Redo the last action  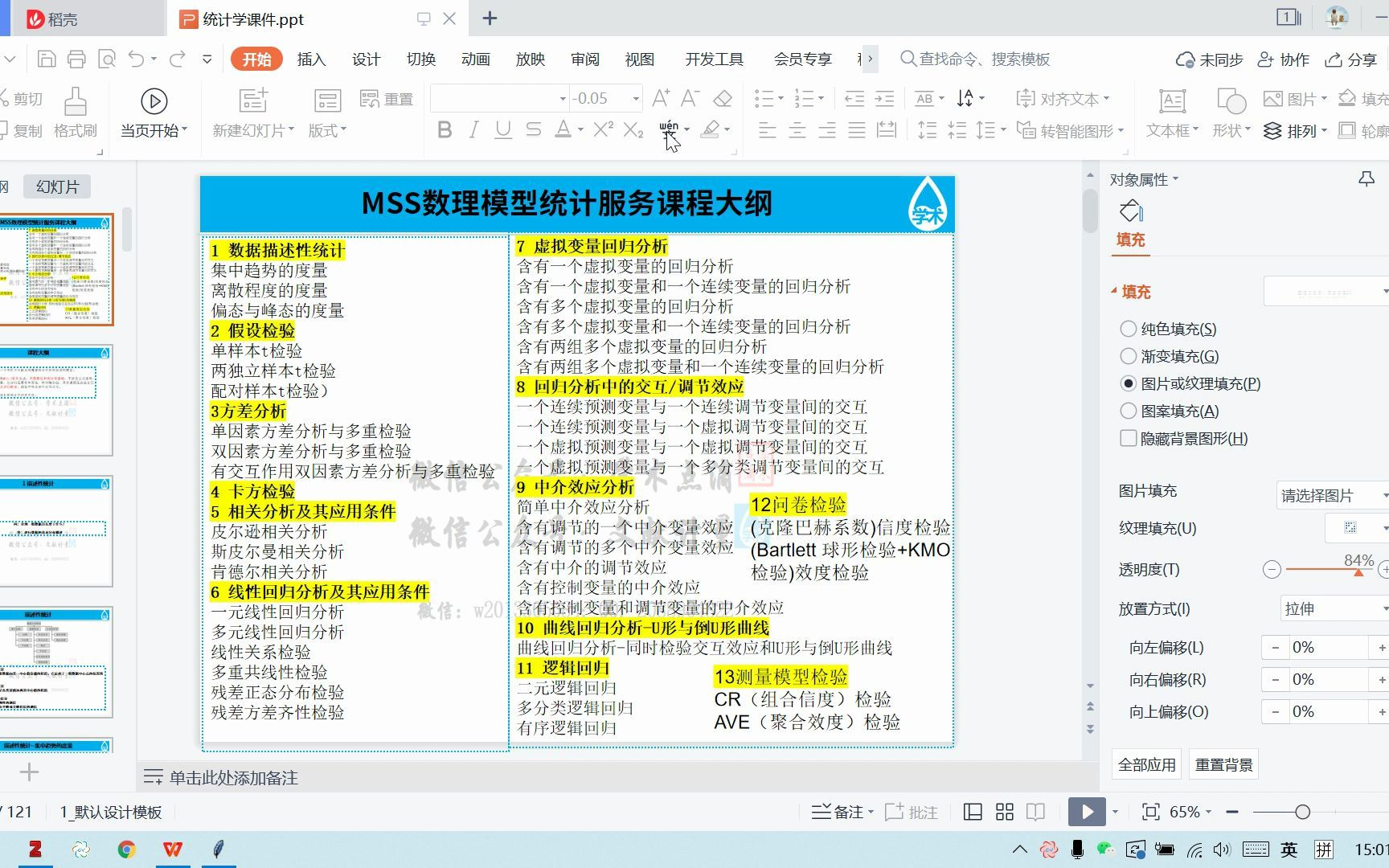tap(178, 59)
